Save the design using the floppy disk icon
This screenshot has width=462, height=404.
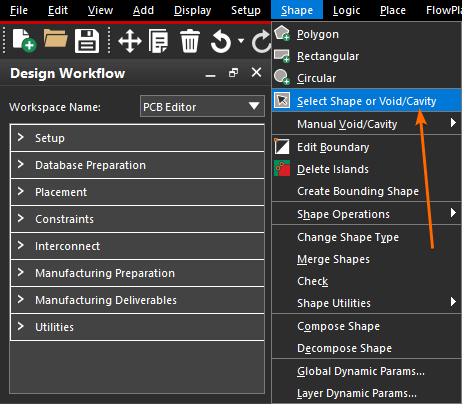point(87,41)
